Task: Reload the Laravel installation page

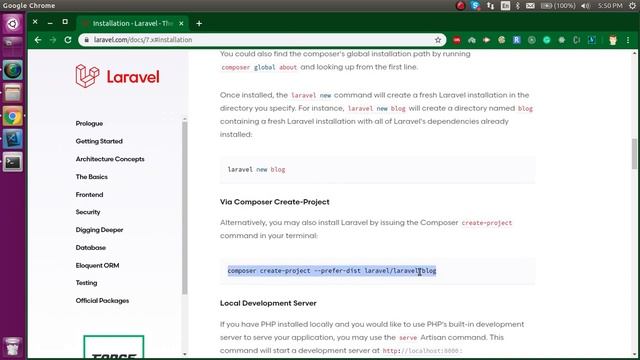Action: pos(68,40)
